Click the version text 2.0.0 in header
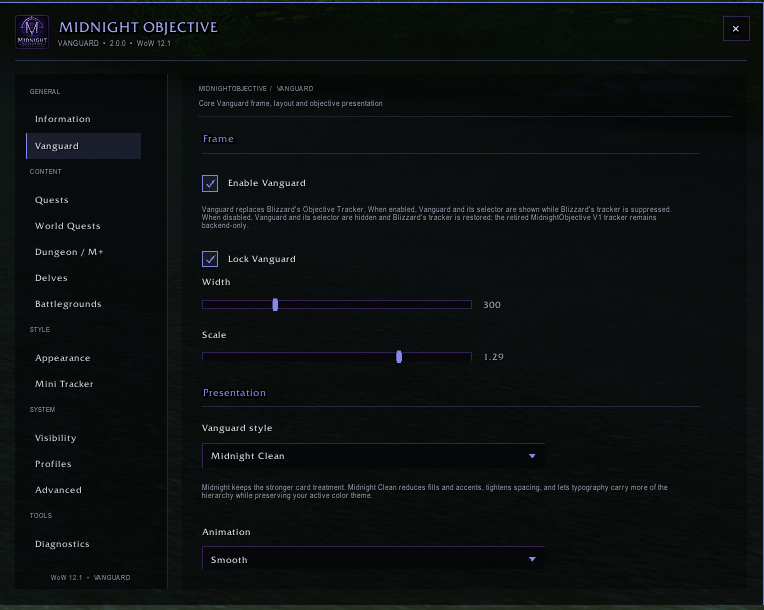764x610 pixels. tap(117, 43)
